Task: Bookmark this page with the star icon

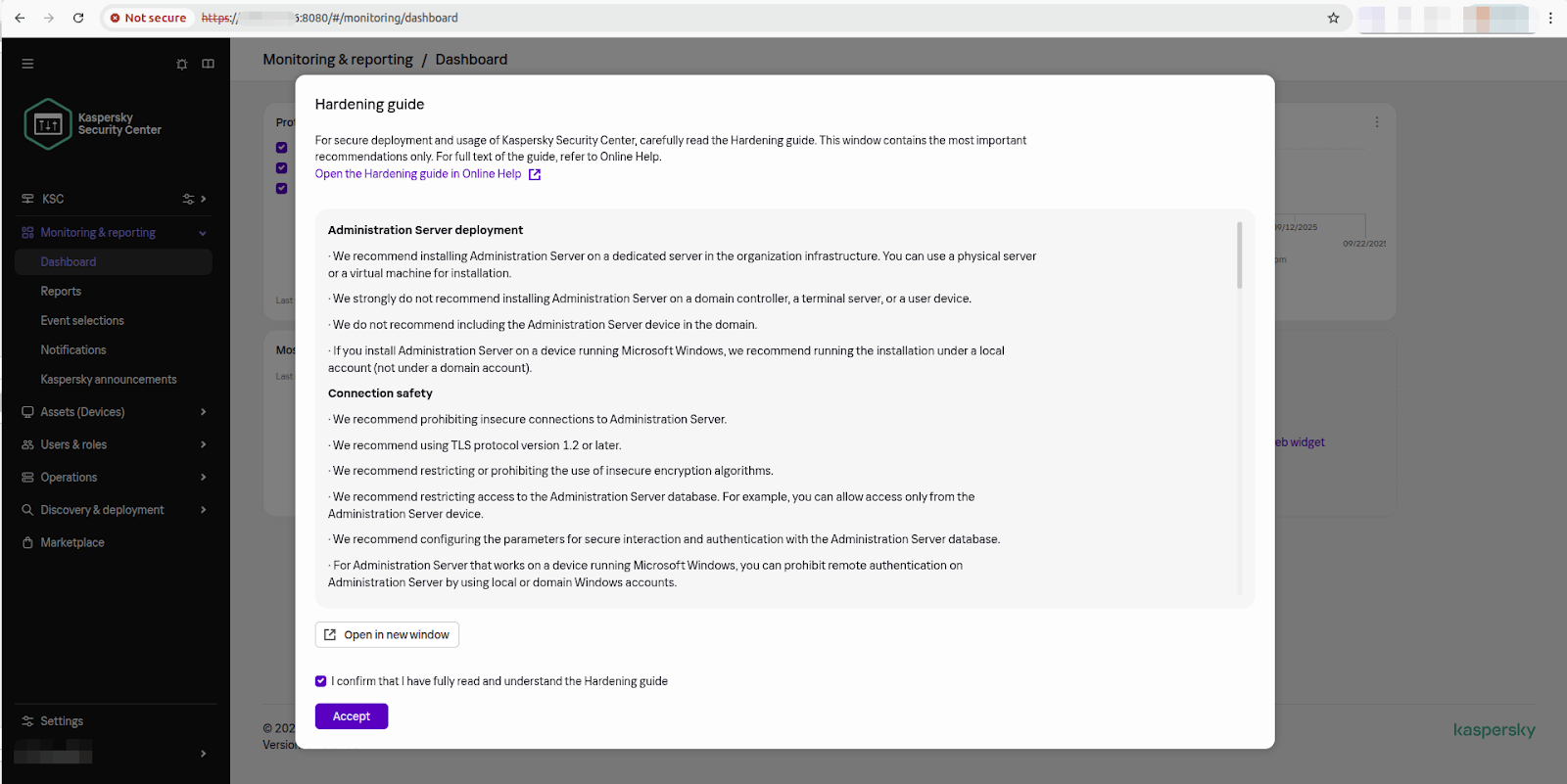Action: click(1333, 18)
